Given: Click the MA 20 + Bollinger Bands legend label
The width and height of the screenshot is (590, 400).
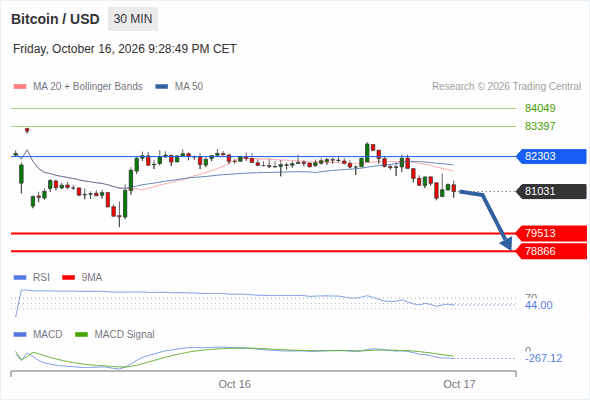Looking at the screenshot, I should coord(88,87).
